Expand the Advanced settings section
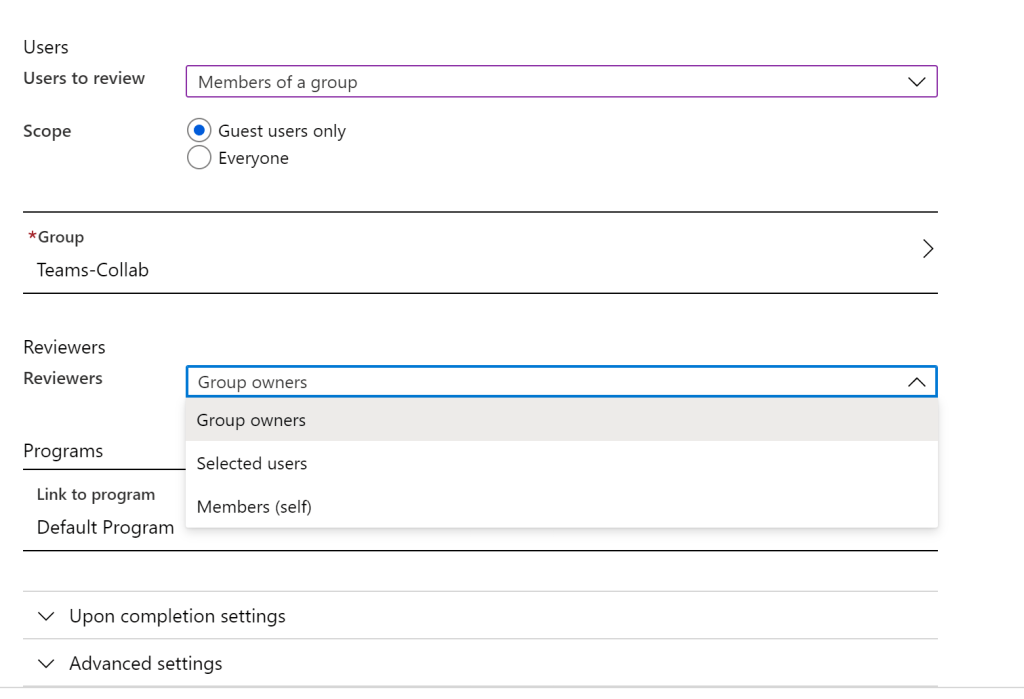Image resolution: width=1024 pixels, height=699 pixels. (x=146, y=664)
